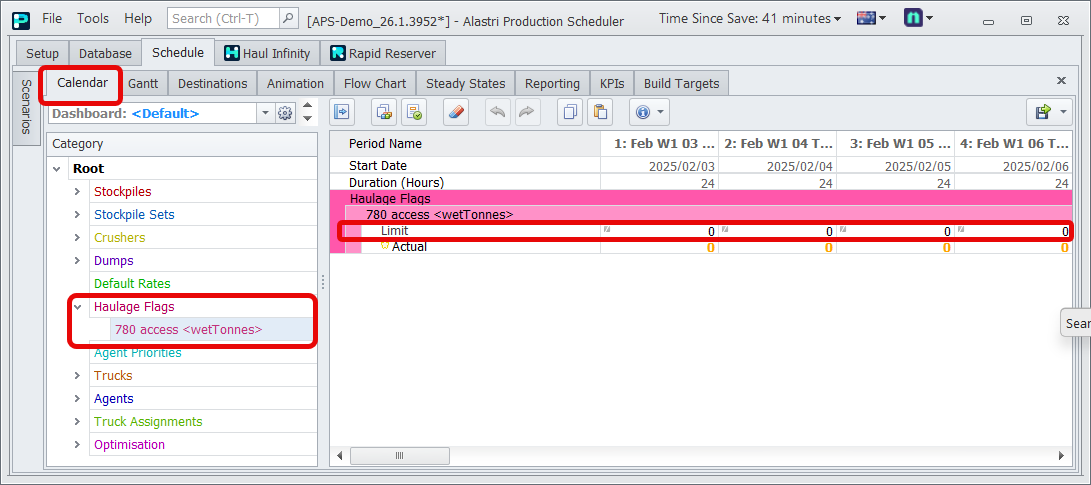Open the Dashboard <Default> dropdown arrow
The width and height of the screenshot is (1091, 485).
tap(265, 113)
